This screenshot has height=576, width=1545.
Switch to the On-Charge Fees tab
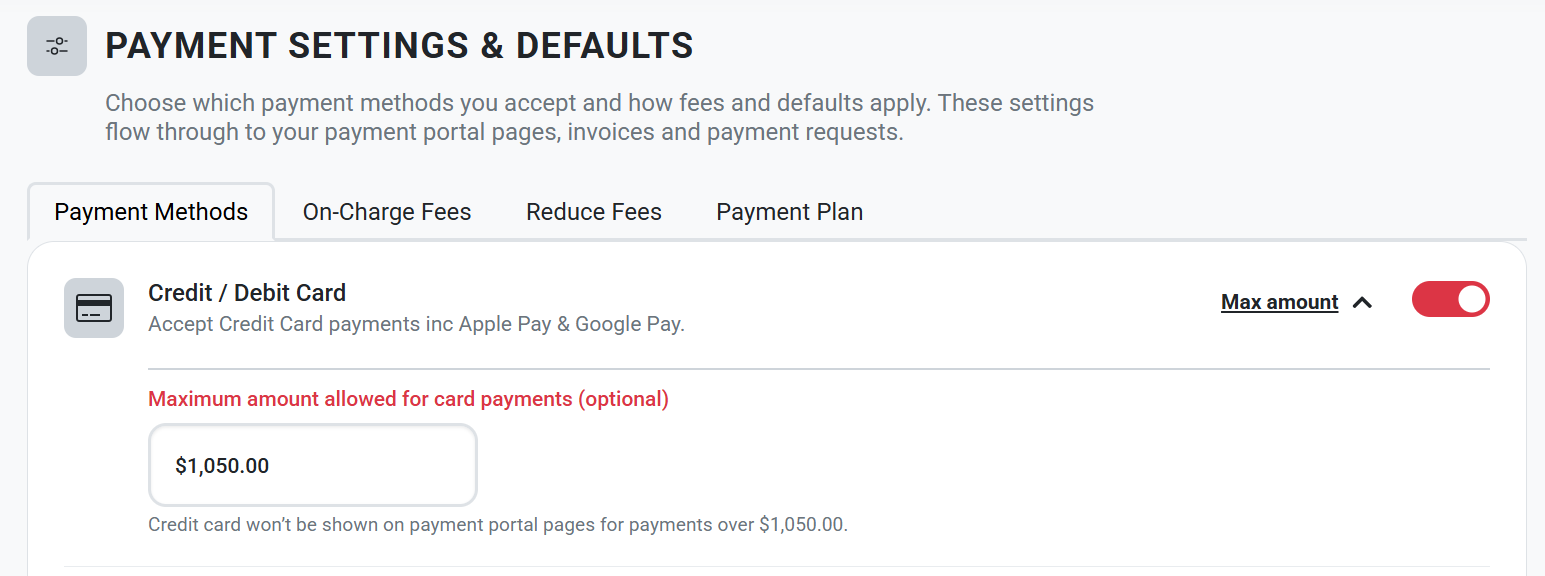387,212
